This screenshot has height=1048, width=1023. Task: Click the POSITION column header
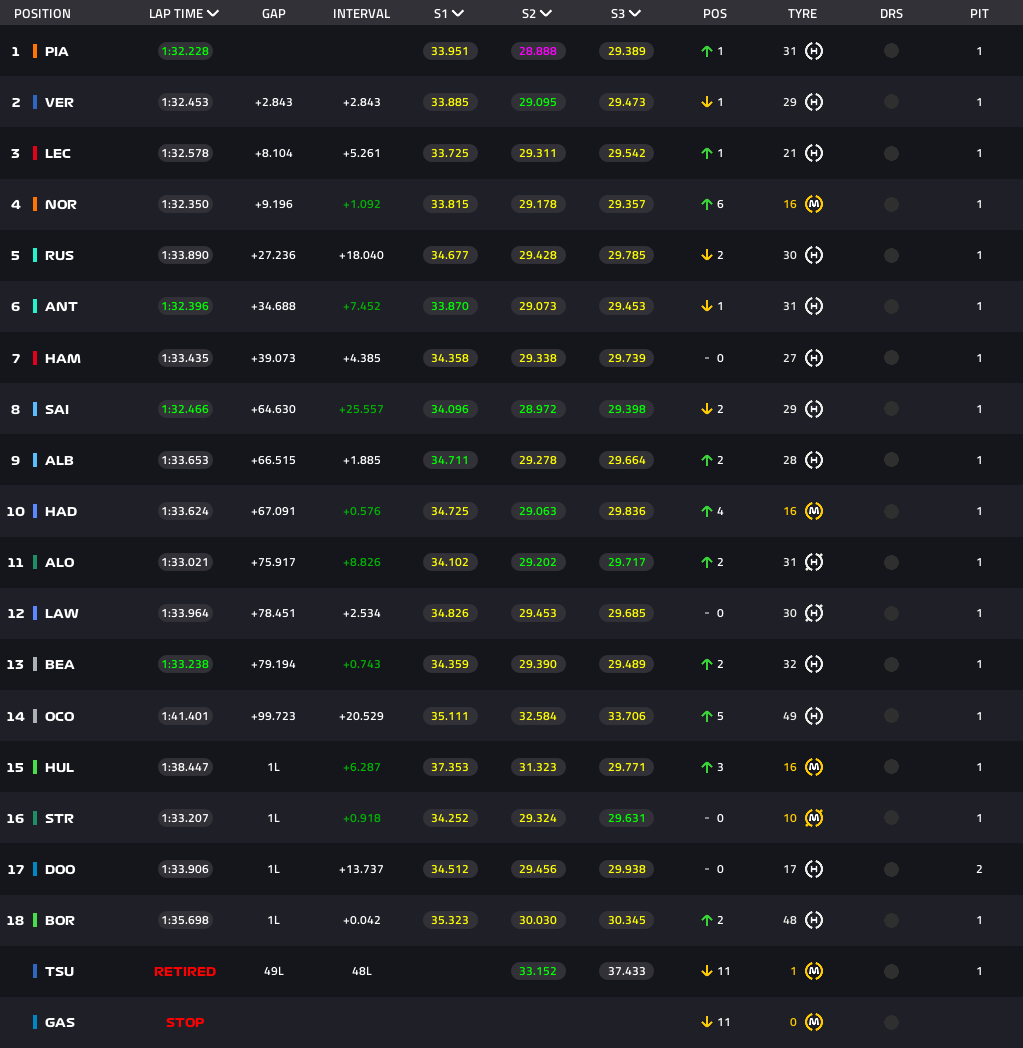[x=42, y=13]
